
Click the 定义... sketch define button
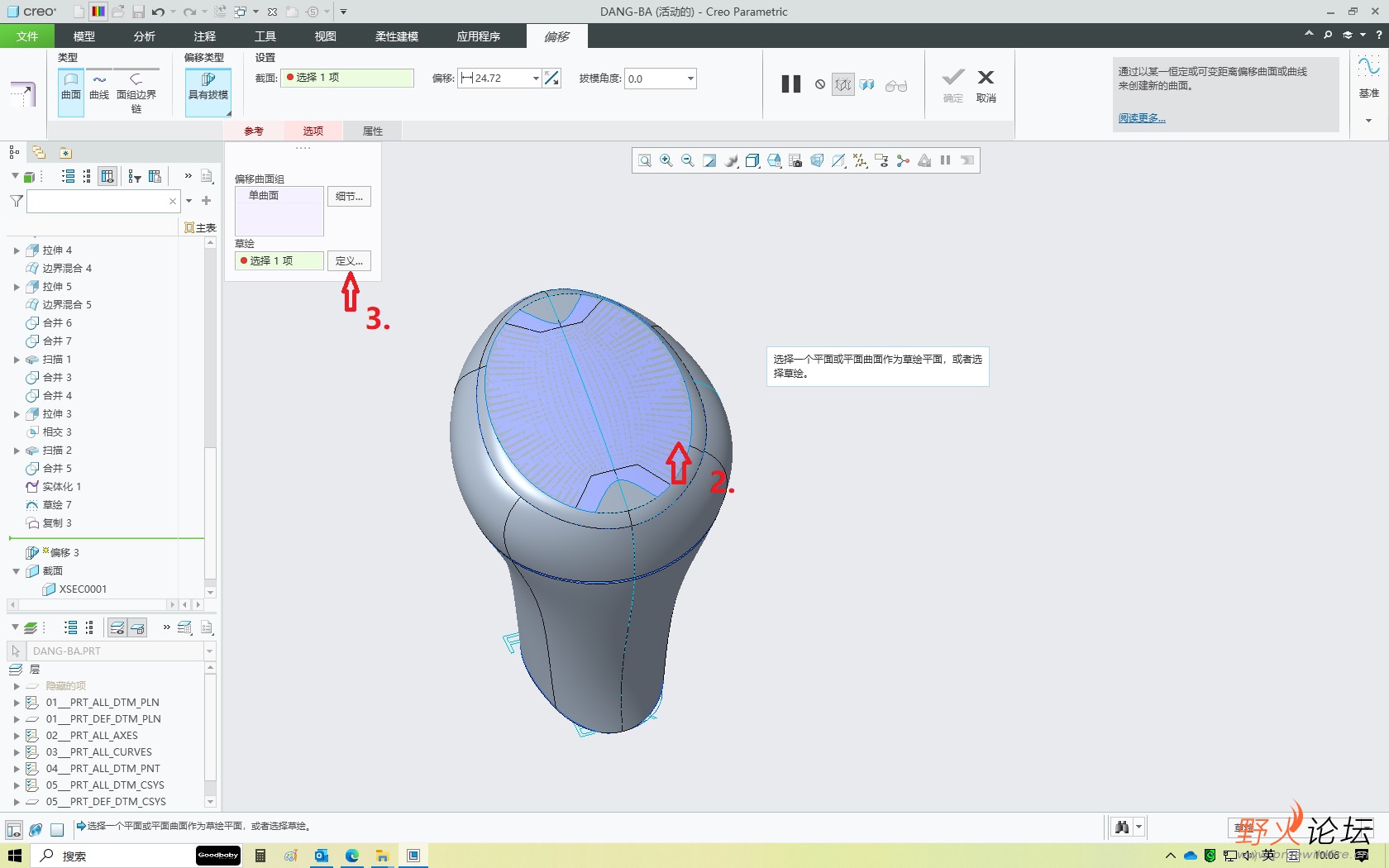point(349,261)
